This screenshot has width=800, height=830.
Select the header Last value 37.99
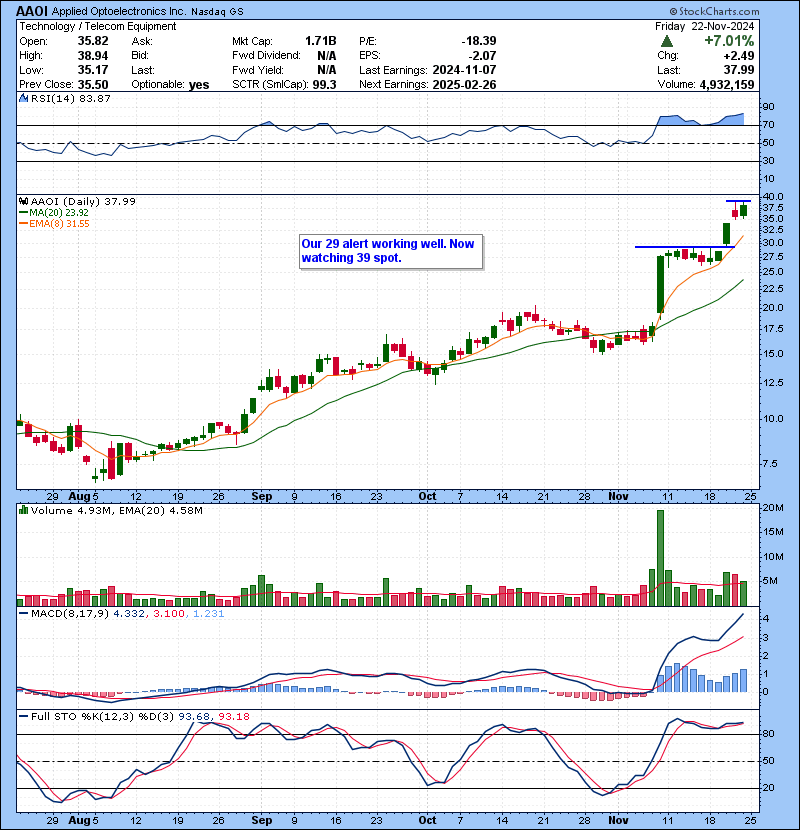740,70
